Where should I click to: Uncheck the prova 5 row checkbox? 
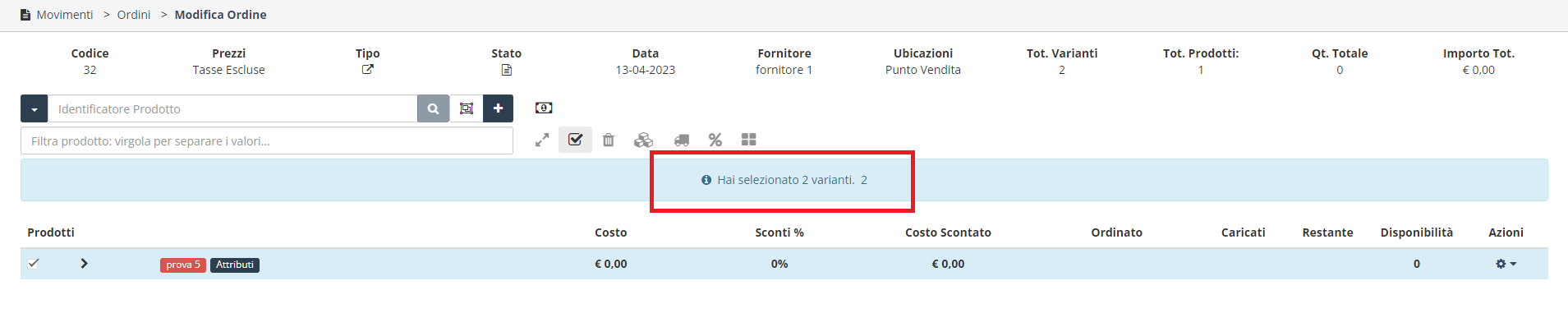coord(34,264)
